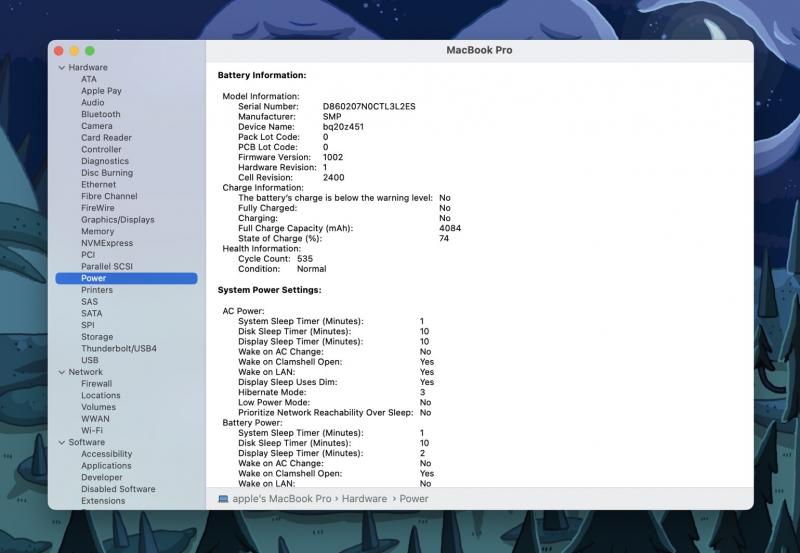Select Developer under Software
The image size is (800, 553).
click(102, 477)
